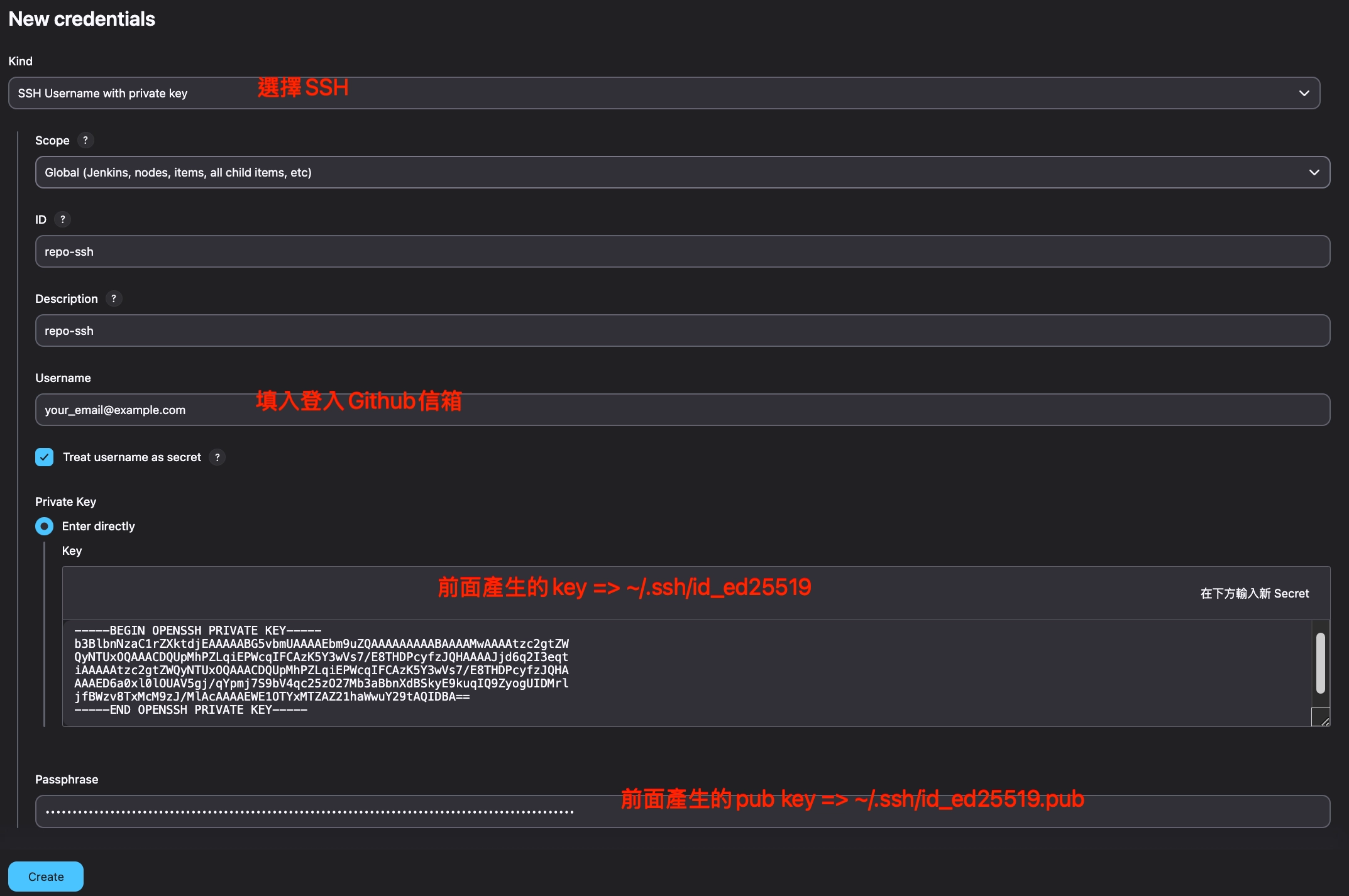This screenshot has width=1349, height=896.
Task: Click the ID input field containing repo-ssh
Action: 682,251
